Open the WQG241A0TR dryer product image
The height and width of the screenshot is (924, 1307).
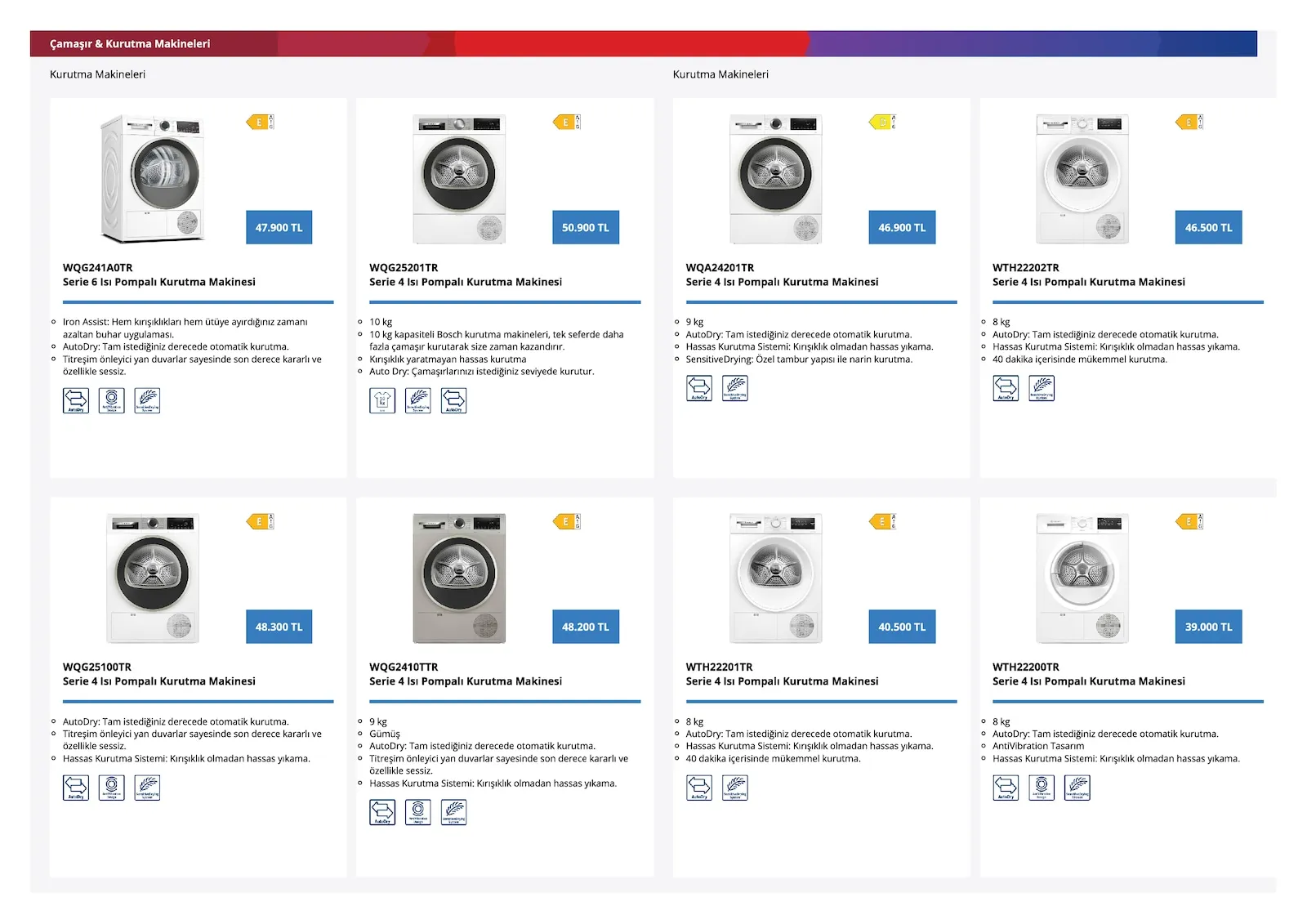click(x=153, y=179)
